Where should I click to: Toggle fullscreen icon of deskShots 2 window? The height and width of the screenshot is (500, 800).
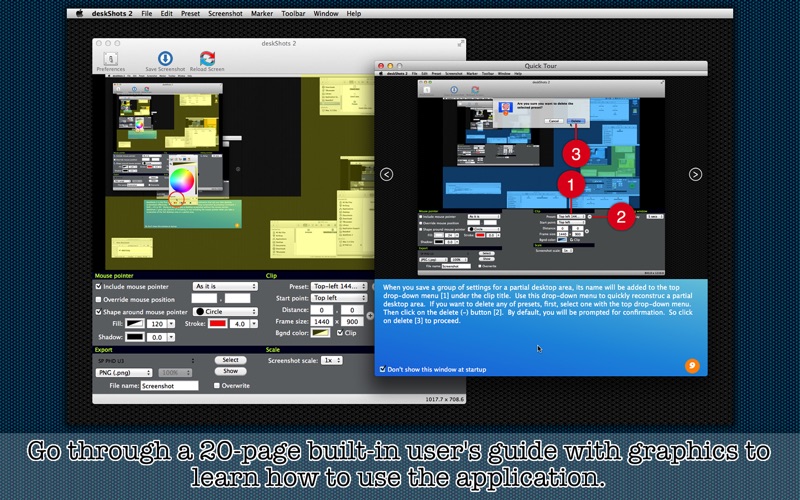point(461,43)
